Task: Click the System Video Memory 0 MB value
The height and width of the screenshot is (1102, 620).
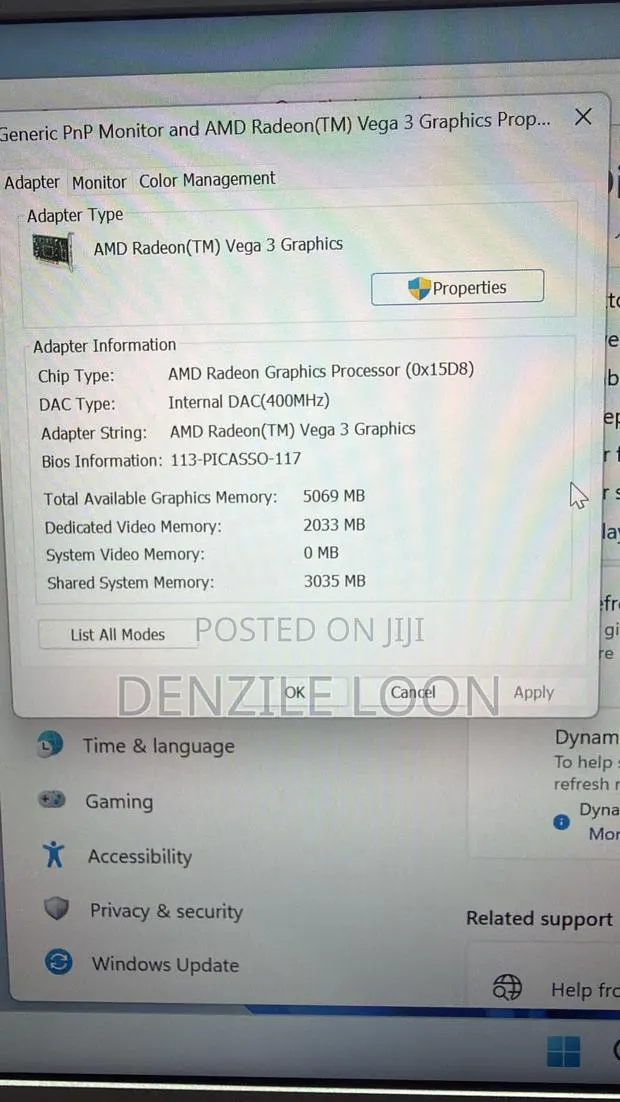Action: [321, 553]
